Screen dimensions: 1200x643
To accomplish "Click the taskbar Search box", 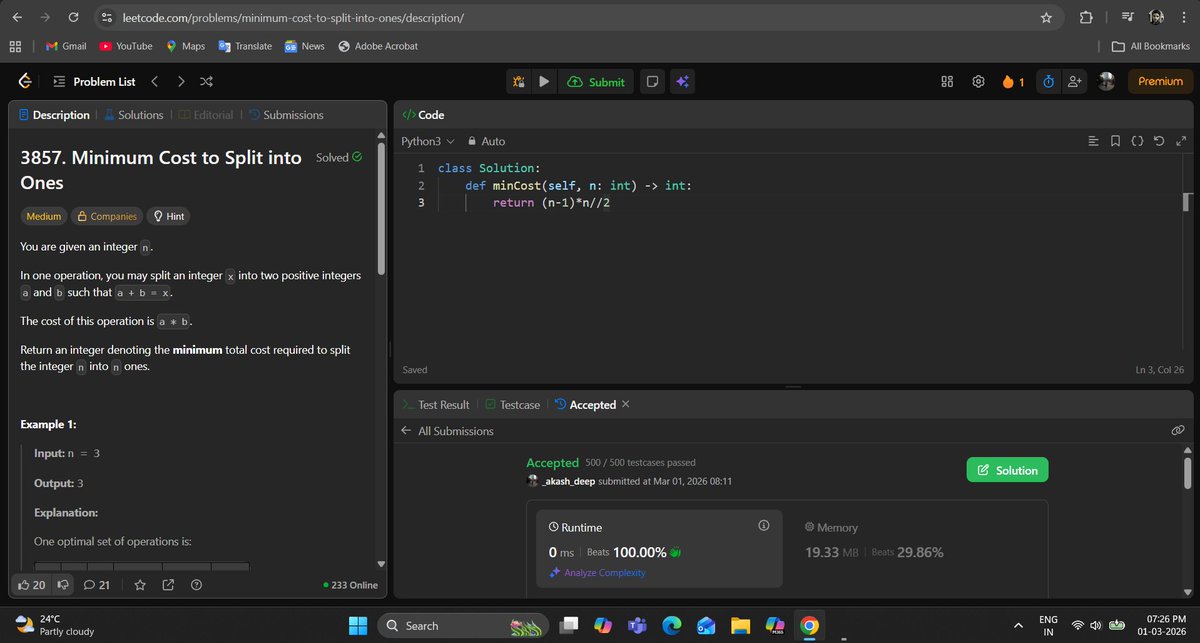I will [x=463, y=625].
